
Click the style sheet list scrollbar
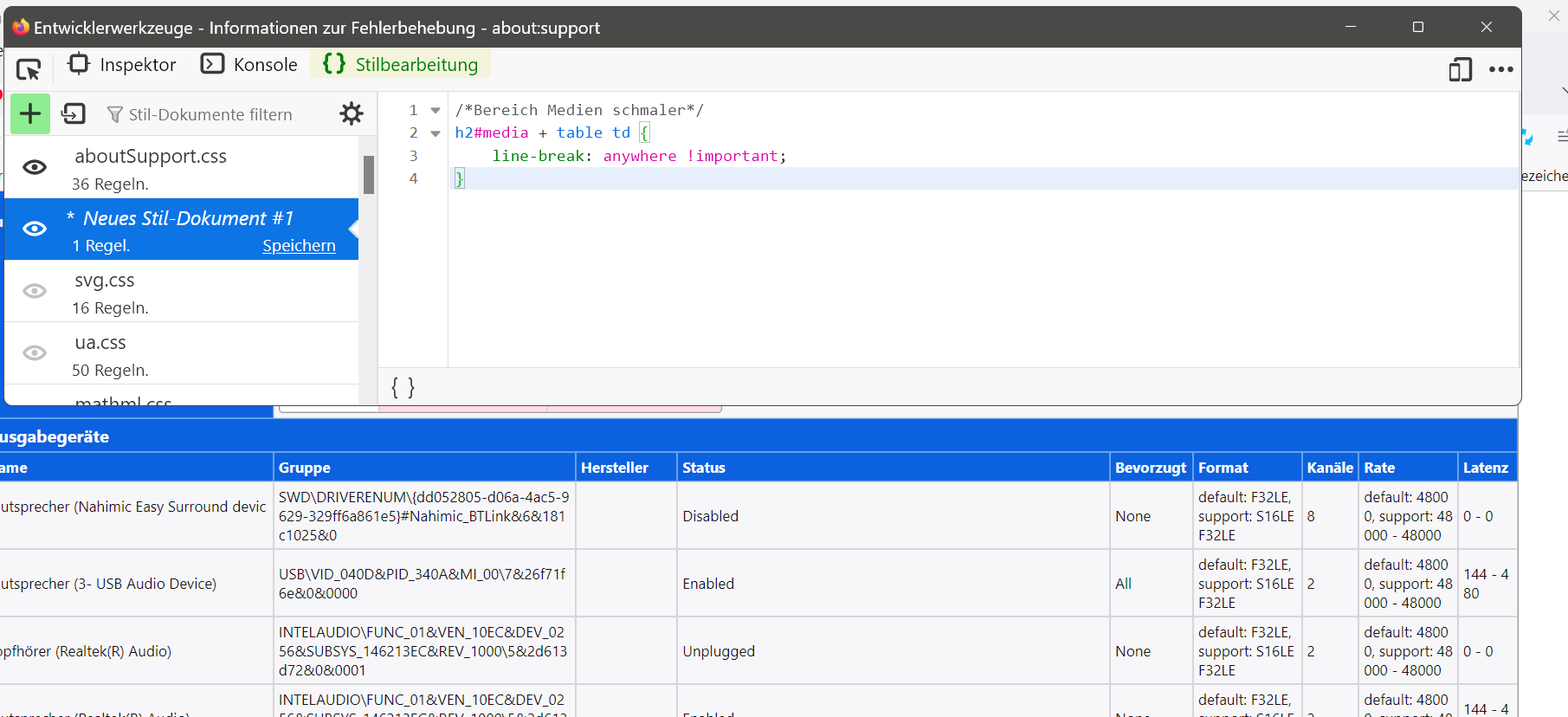pyautogui.click(x=369, y=175)
